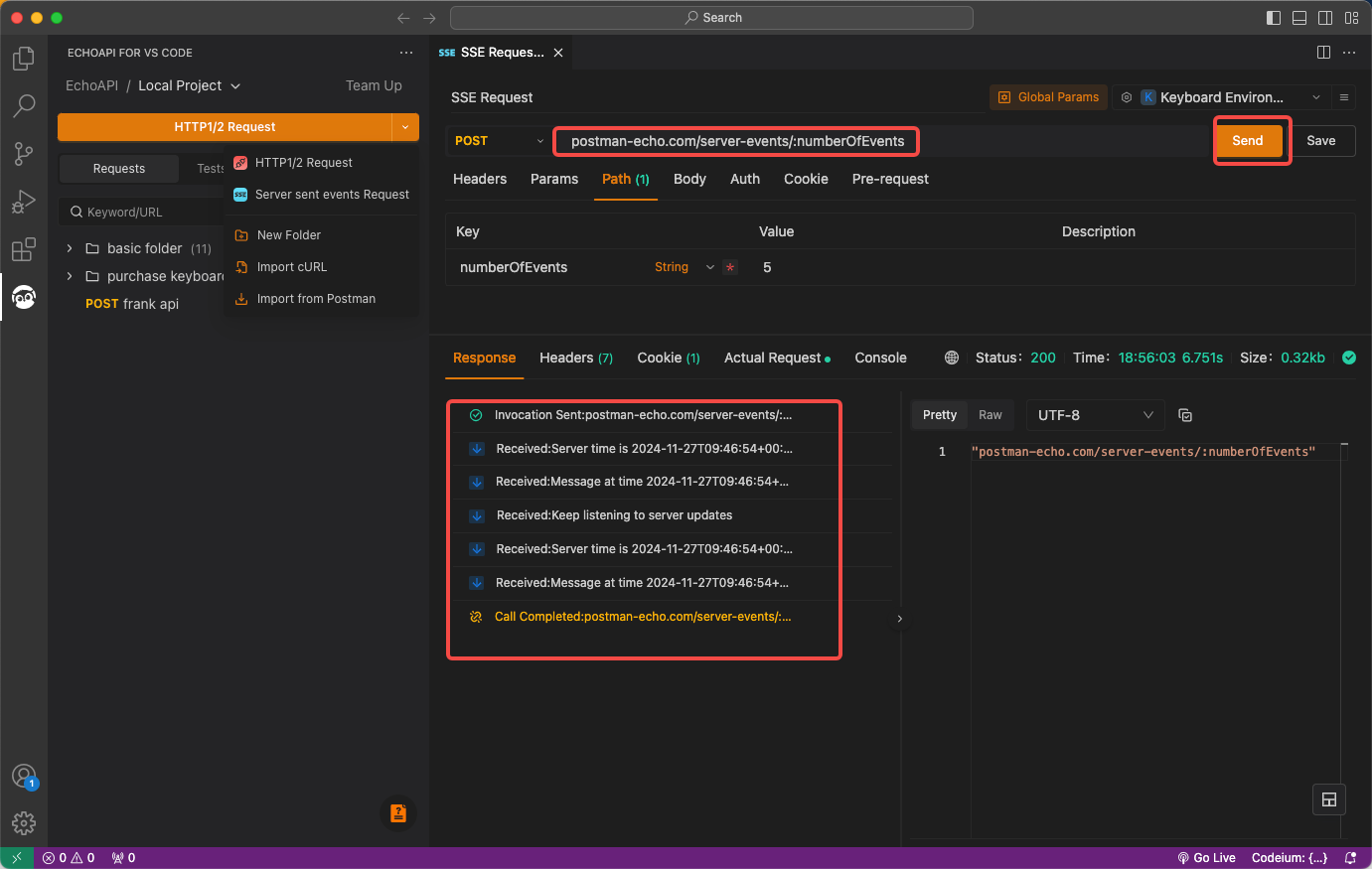Viewport: 1372px width, 869px height.
Task: Click the title bar Search box
Action: [x=711, y=18]
